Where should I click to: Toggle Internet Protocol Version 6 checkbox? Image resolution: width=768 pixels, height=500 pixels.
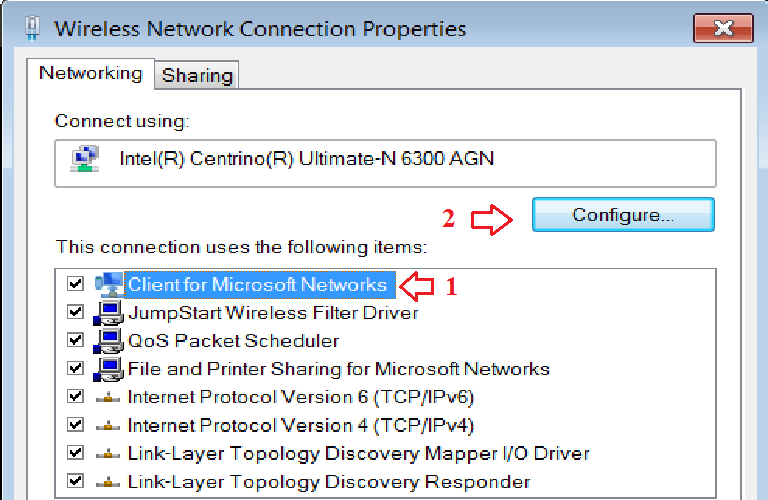pyautogui.click(x=74, y=397)
